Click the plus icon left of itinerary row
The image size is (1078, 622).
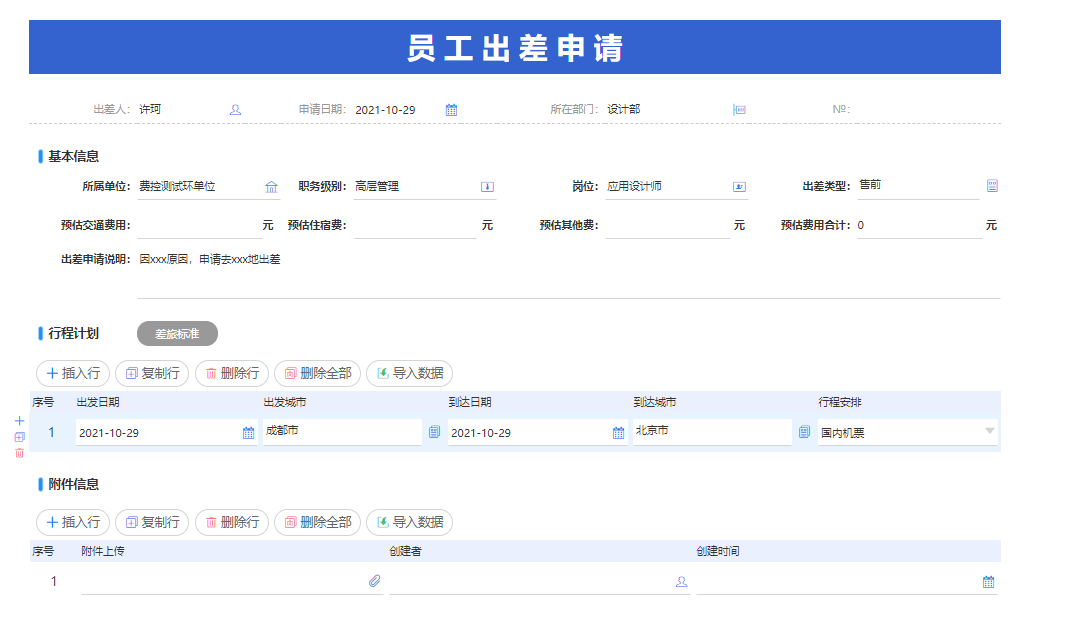[19, 421]
